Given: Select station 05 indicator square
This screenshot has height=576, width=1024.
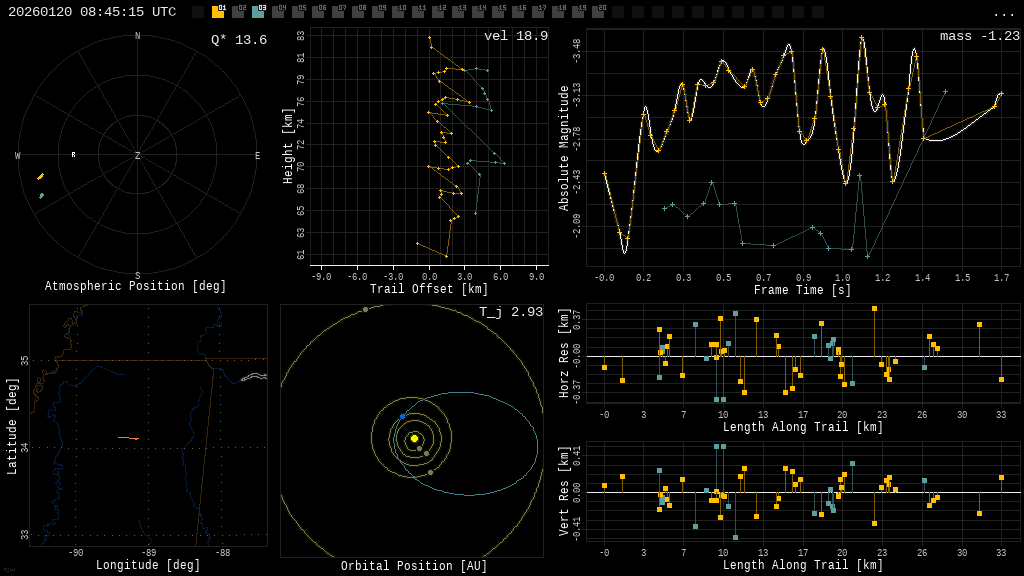Looking at the screenshot, I should [x=298, y=12].
